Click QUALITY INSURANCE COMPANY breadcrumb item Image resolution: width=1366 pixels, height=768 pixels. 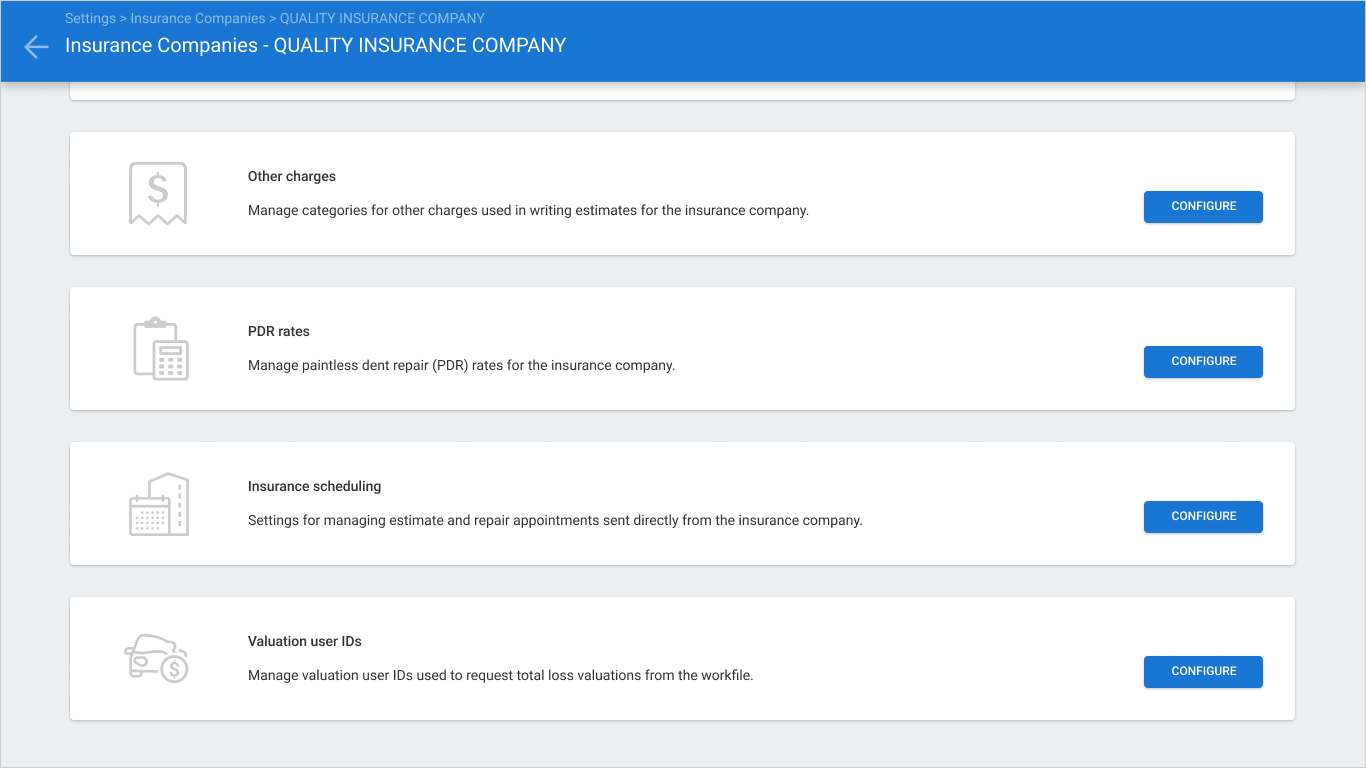(382, 18)
